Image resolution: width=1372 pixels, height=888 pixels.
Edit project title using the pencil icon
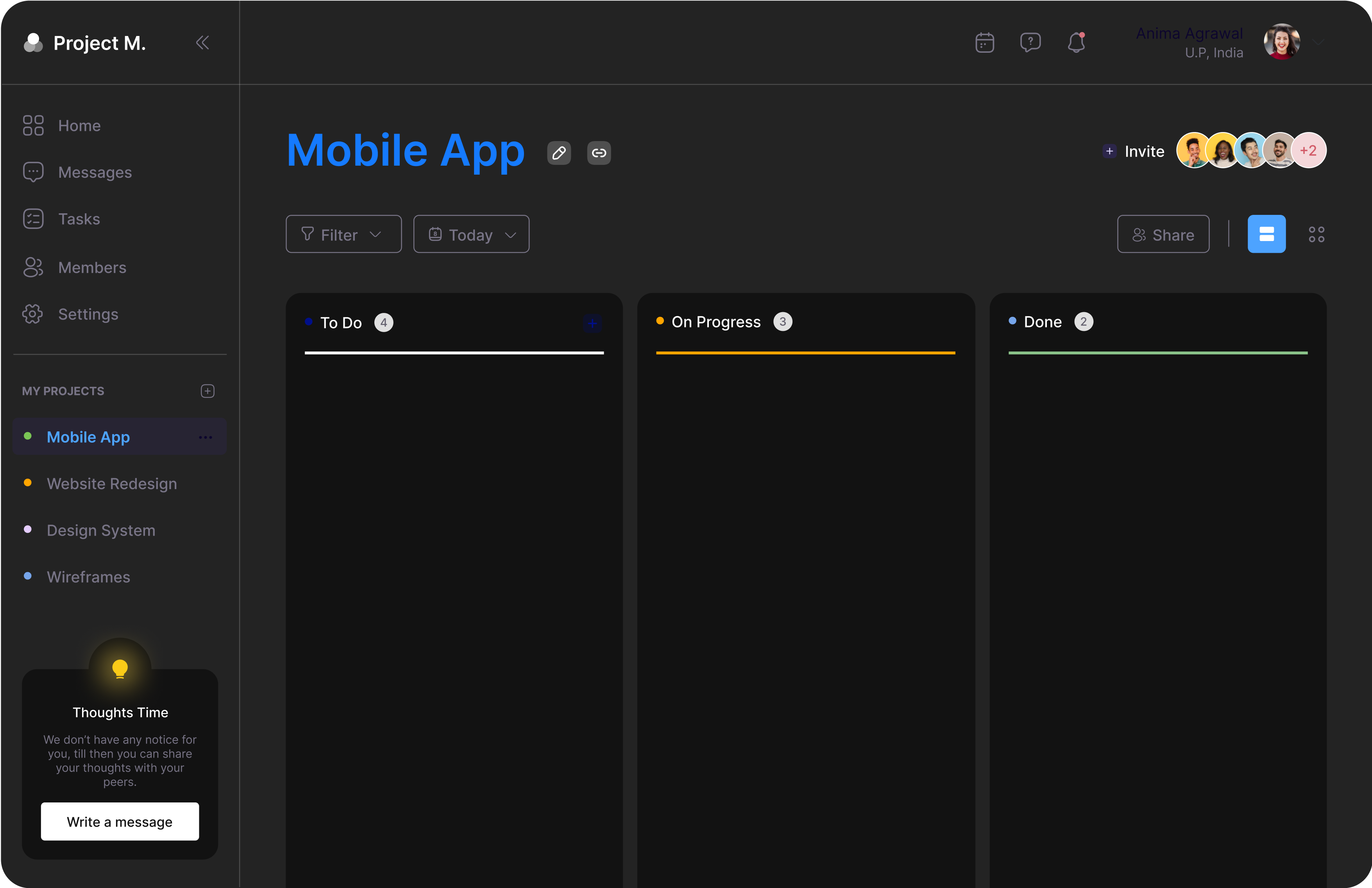[558, 153]
